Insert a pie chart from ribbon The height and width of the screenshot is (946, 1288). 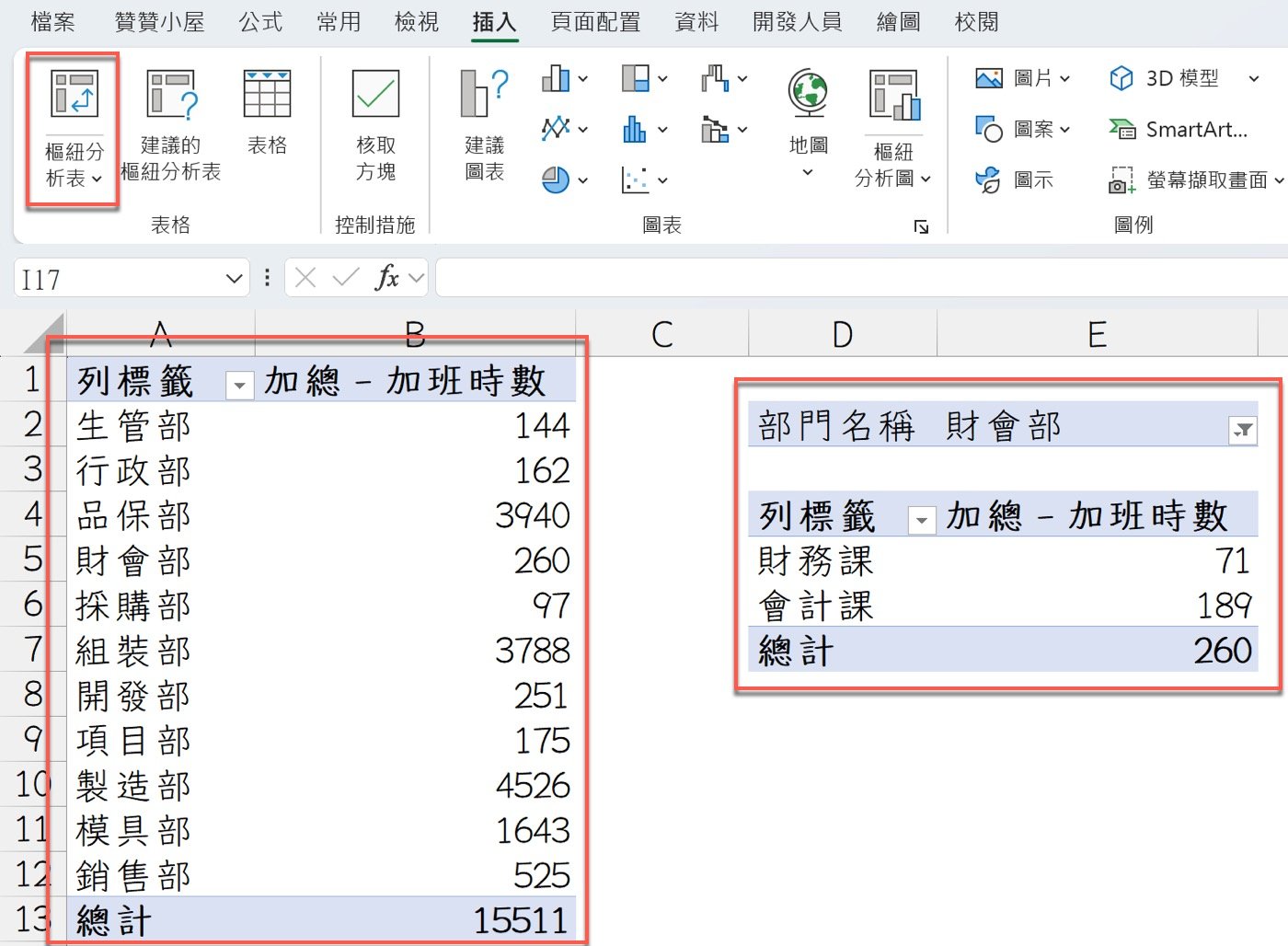coord(556,179)
